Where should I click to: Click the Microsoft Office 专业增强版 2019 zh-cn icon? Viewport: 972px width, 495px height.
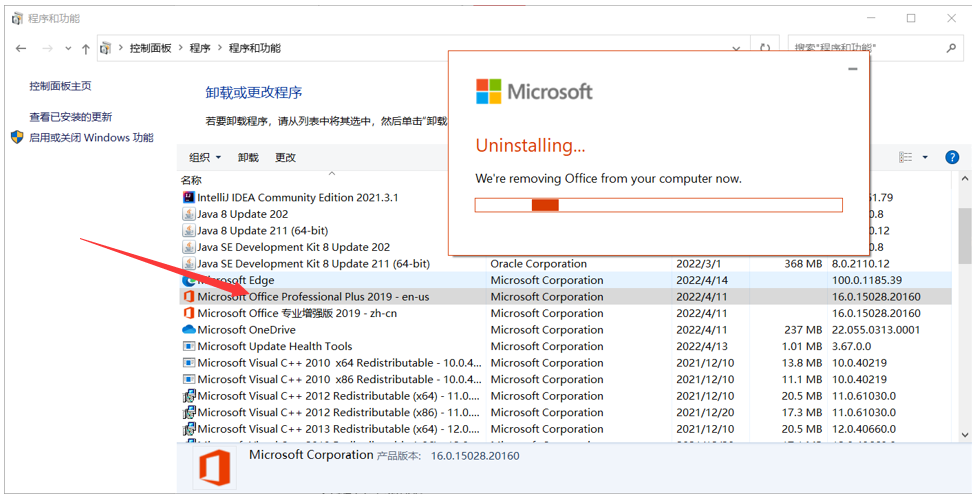(x=189, y=313)
